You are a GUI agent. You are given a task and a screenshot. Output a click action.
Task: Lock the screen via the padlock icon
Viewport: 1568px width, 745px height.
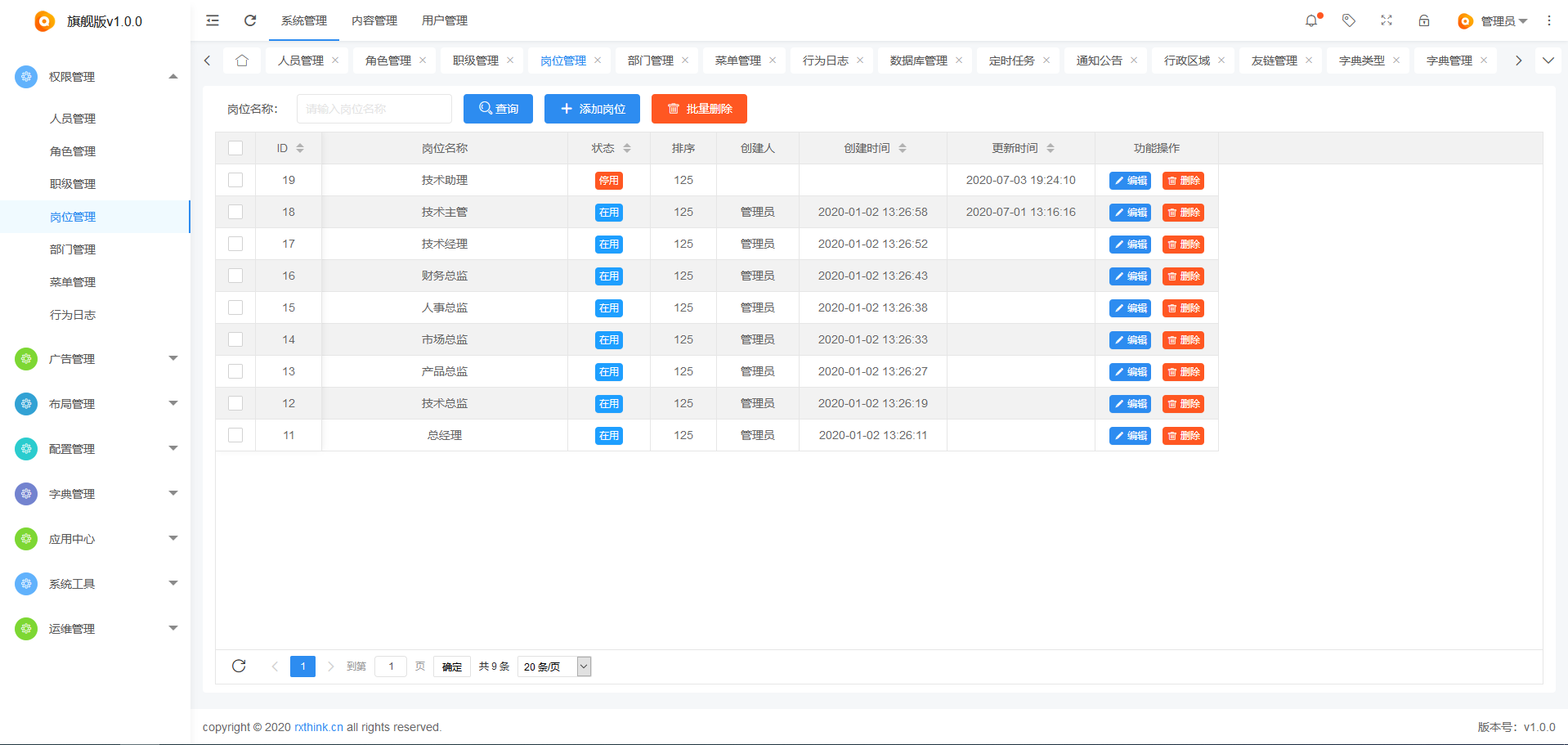[1424, 20]
